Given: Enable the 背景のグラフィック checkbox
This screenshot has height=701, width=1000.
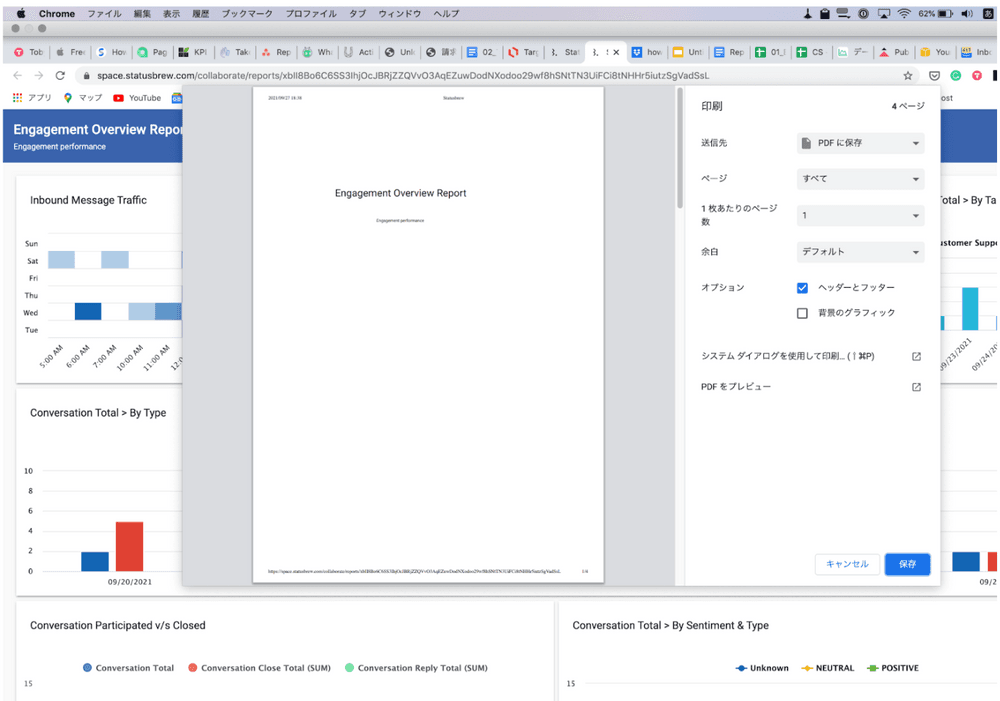Looking at the screenshot, I should [802, 313].
